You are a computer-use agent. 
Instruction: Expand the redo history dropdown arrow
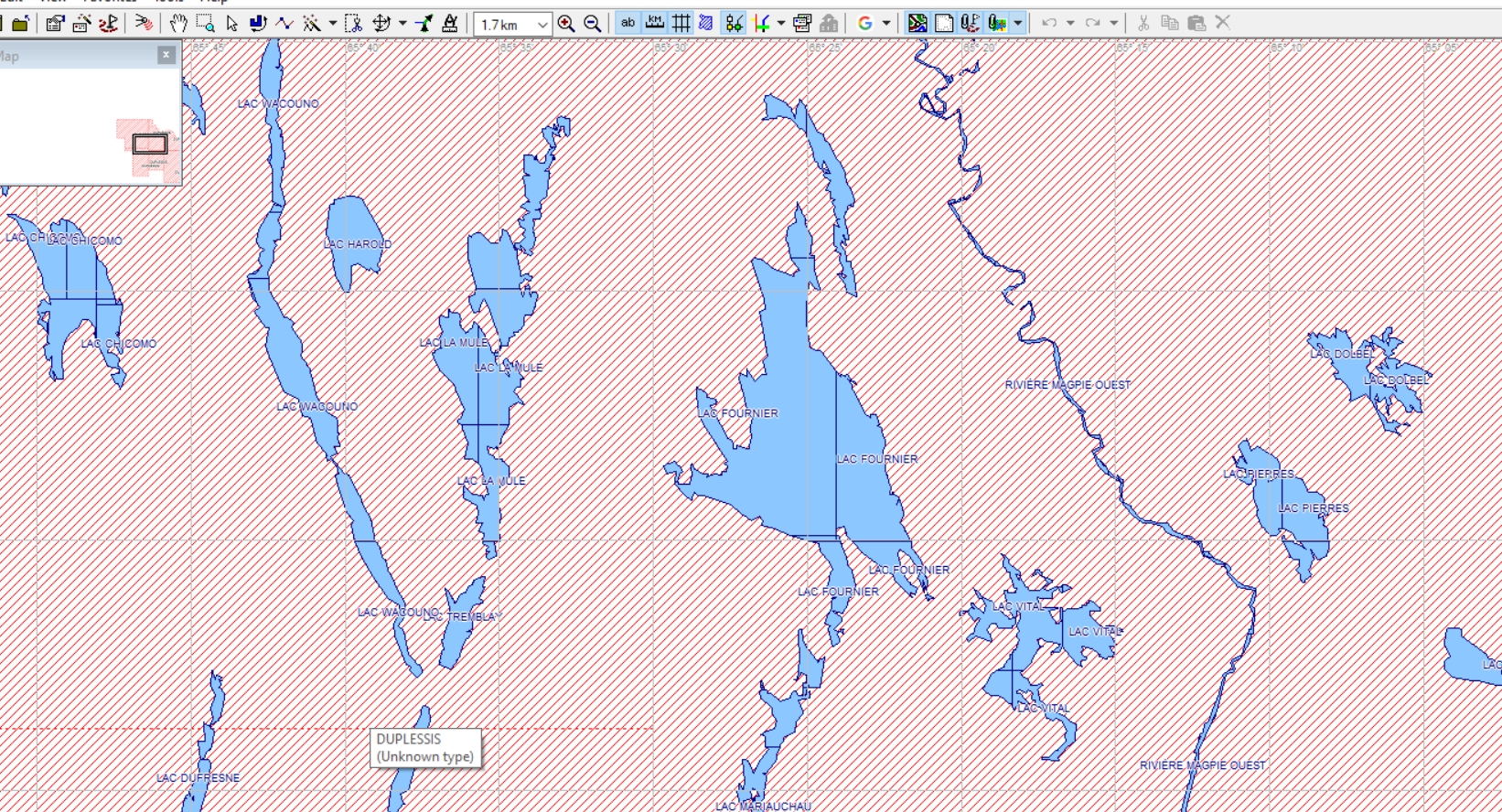[x=1113, y=24]
